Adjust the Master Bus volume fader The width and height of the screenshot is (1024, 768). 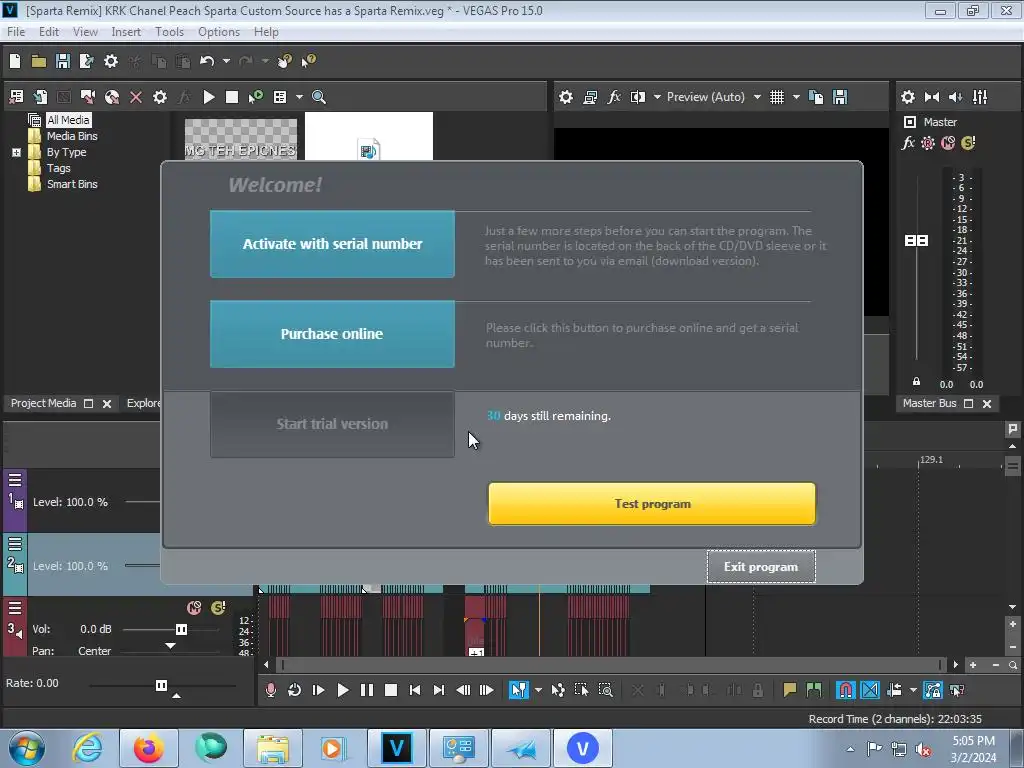coord(916,241)
